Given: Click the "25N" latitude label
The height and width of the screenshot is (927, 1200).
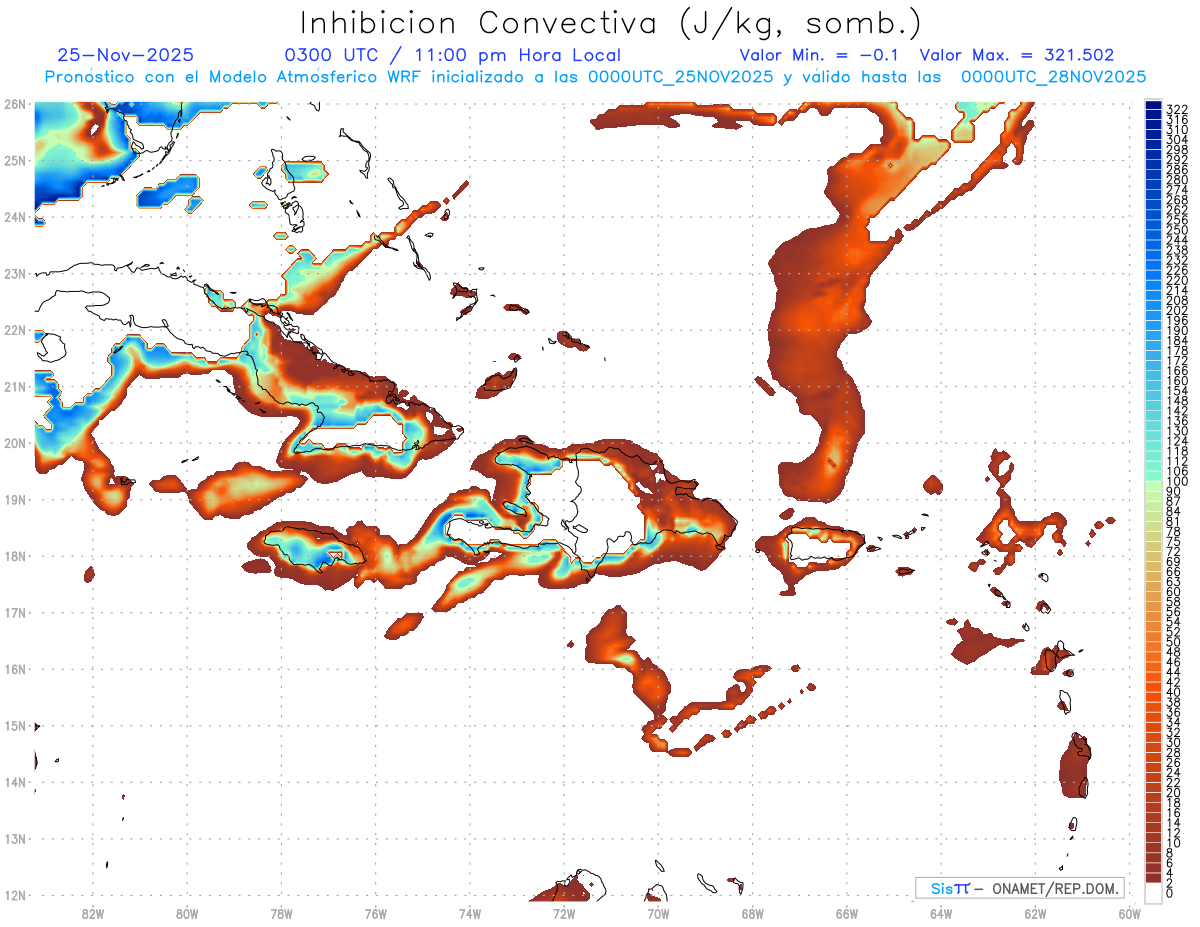Looking at the screenshot, I should click(x=14, y=160).
